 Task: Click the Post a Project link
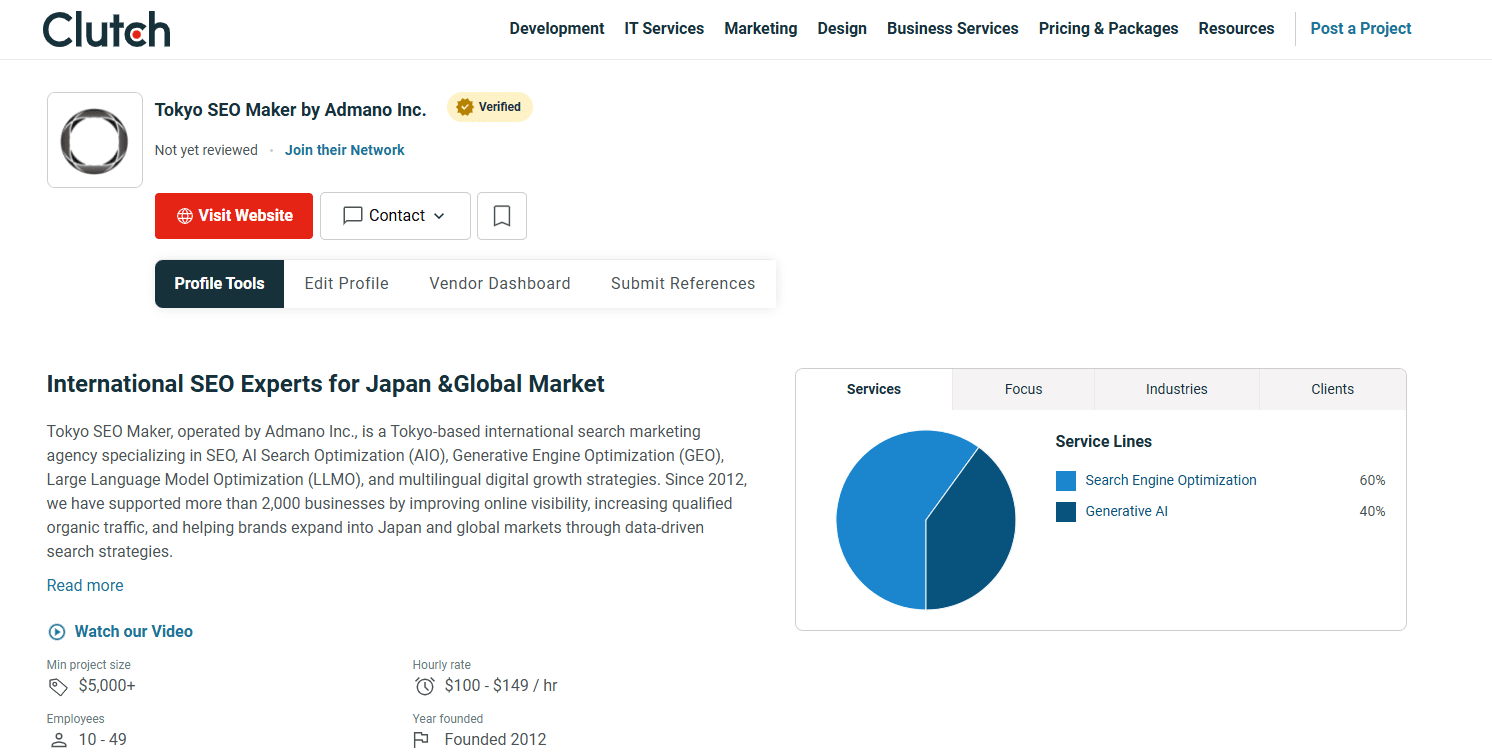point(1361,29)
